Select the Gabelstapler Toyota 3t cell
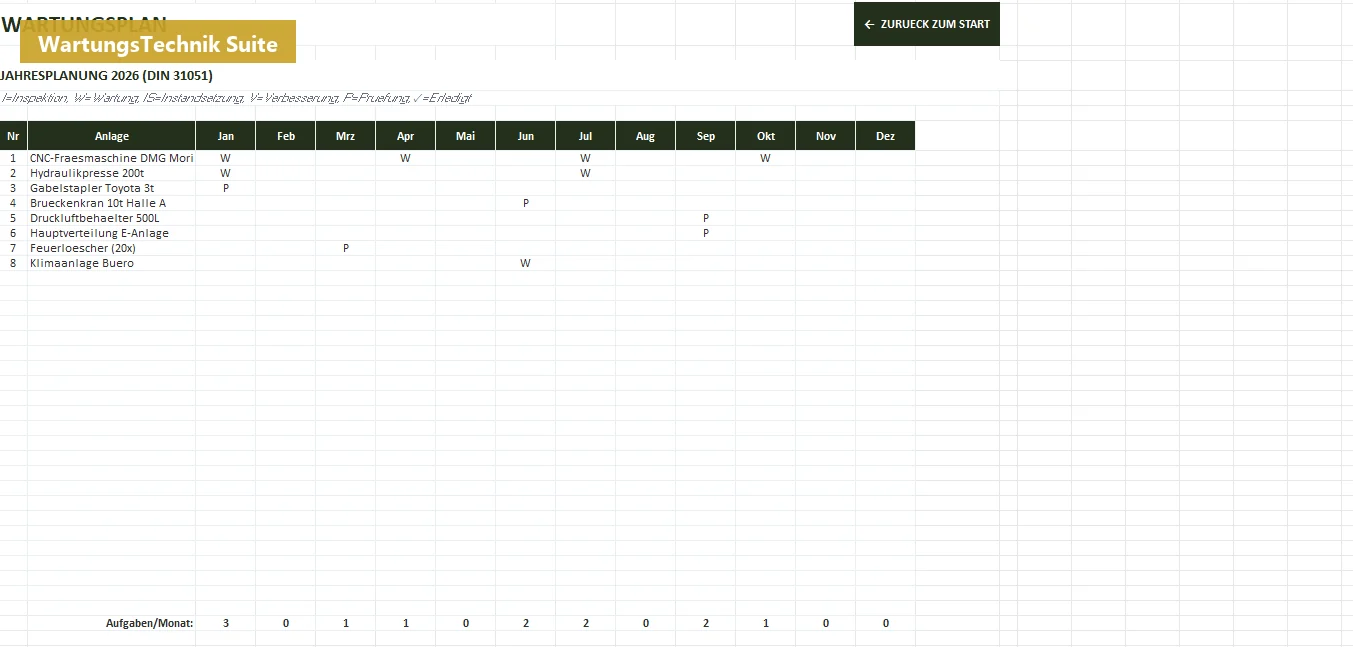 click(x=112, y=188)
